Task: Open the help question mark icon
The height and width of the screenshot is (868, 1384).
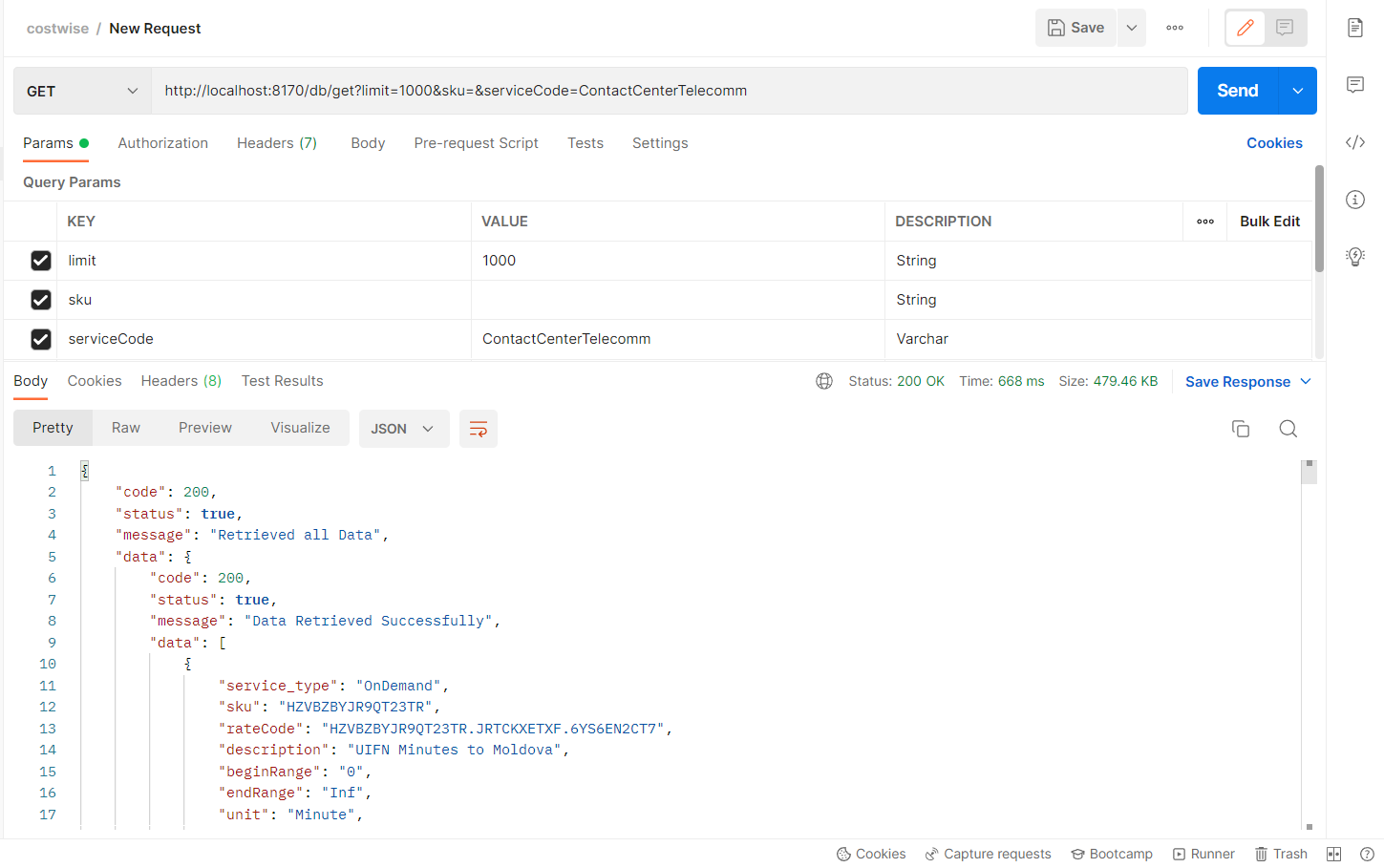Action: click(x=1367, y=854)
